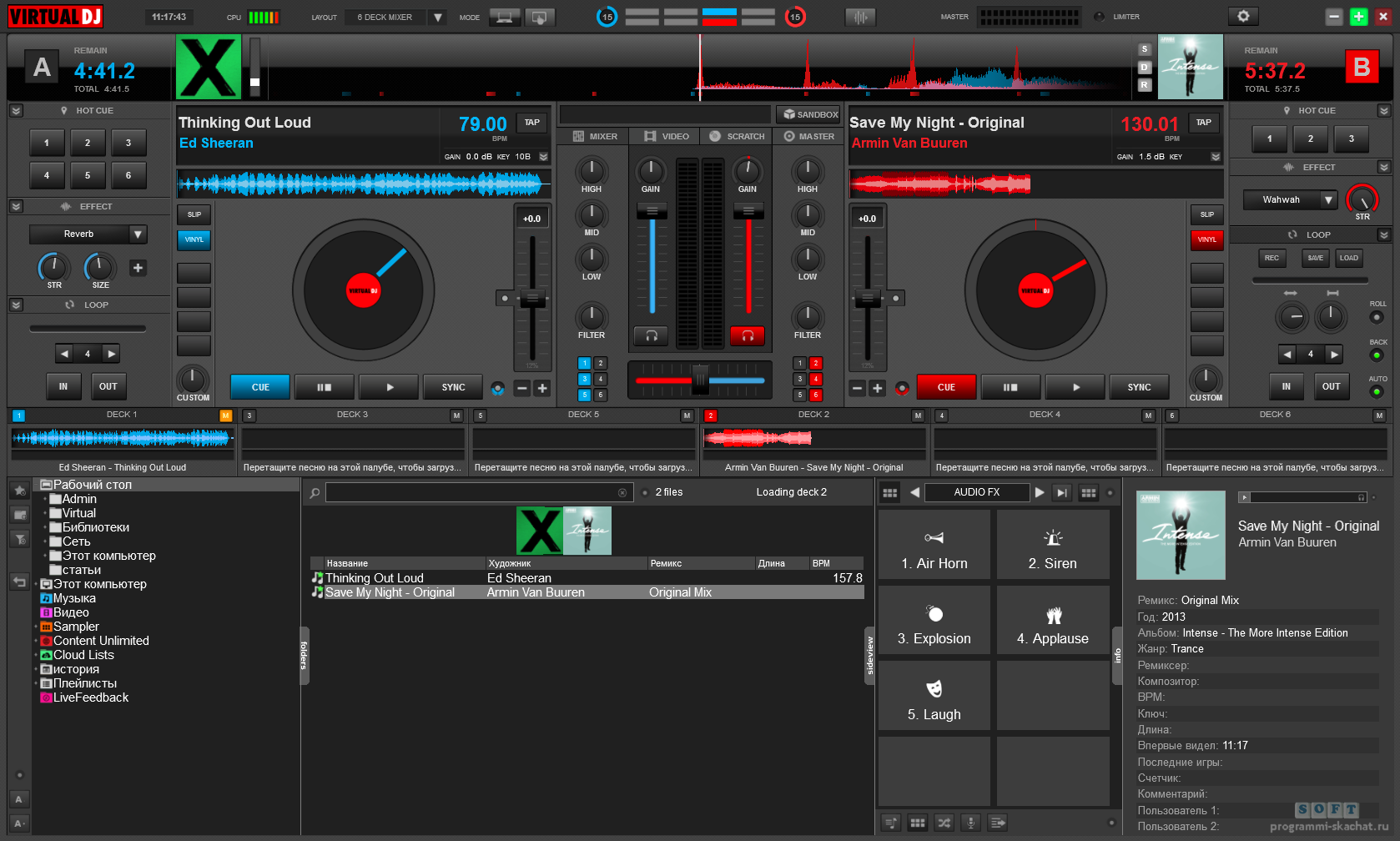Image resolution: width=1400 pixels, height=841 pixels.
Task: Select the DECK 4 tab
Action: (x=1045, y=415)
